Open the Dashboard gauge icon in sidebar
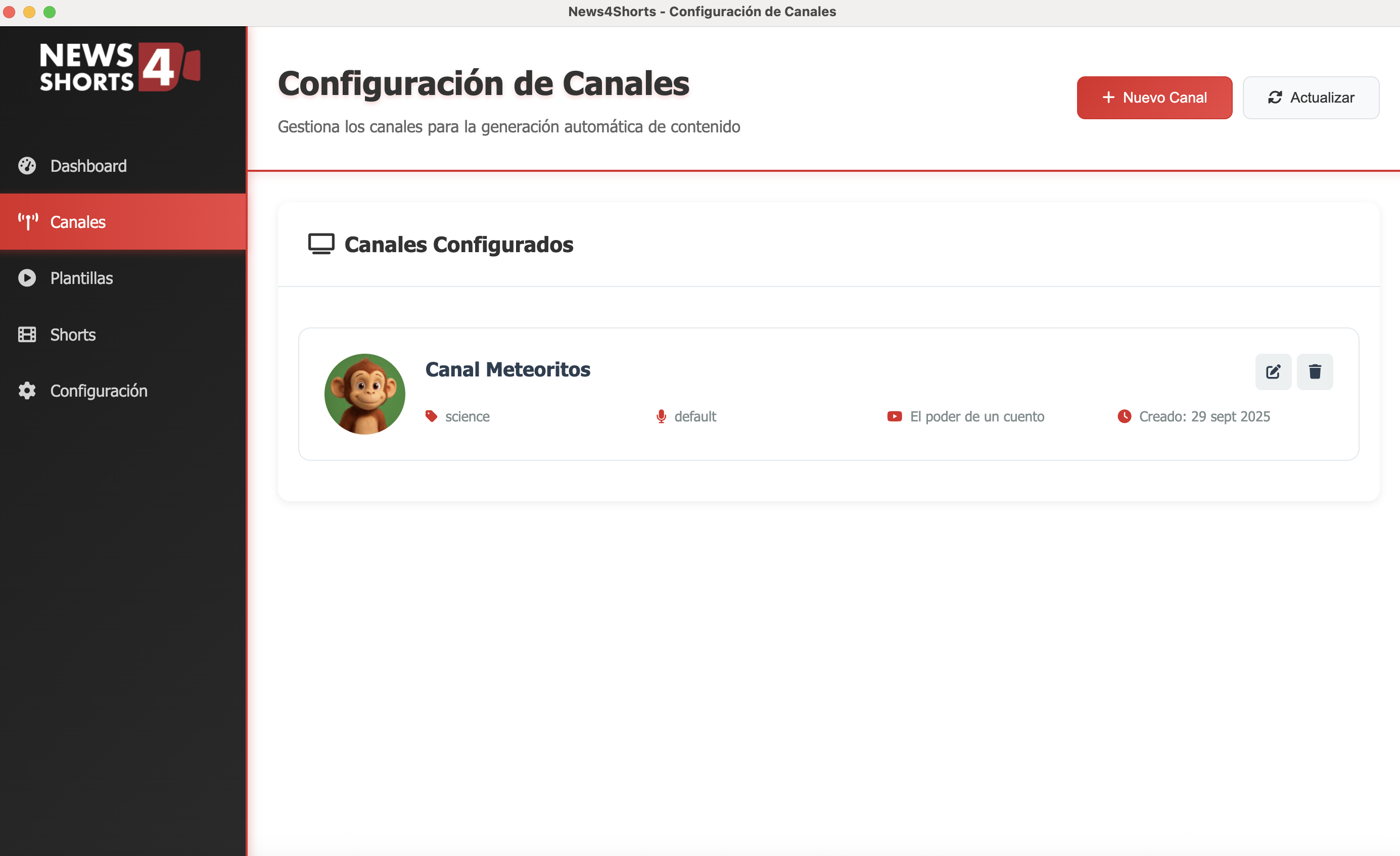The image size is (1400, 856). (x=27, y=166)
